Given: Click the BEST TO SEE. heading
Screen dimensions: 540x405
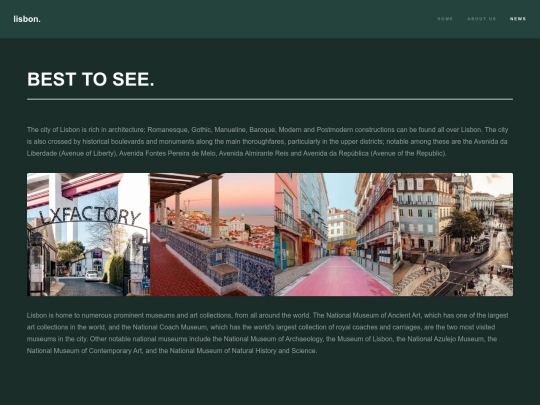Looking at the screenshot, I should [91, 79].
